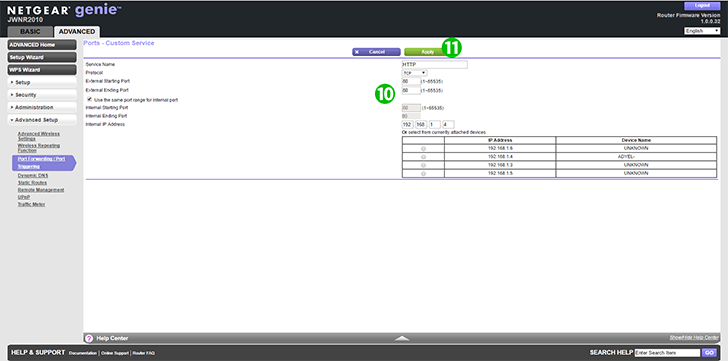Open the English language dropdown
This screenshot has height=361, width=728.
[702, 31]
